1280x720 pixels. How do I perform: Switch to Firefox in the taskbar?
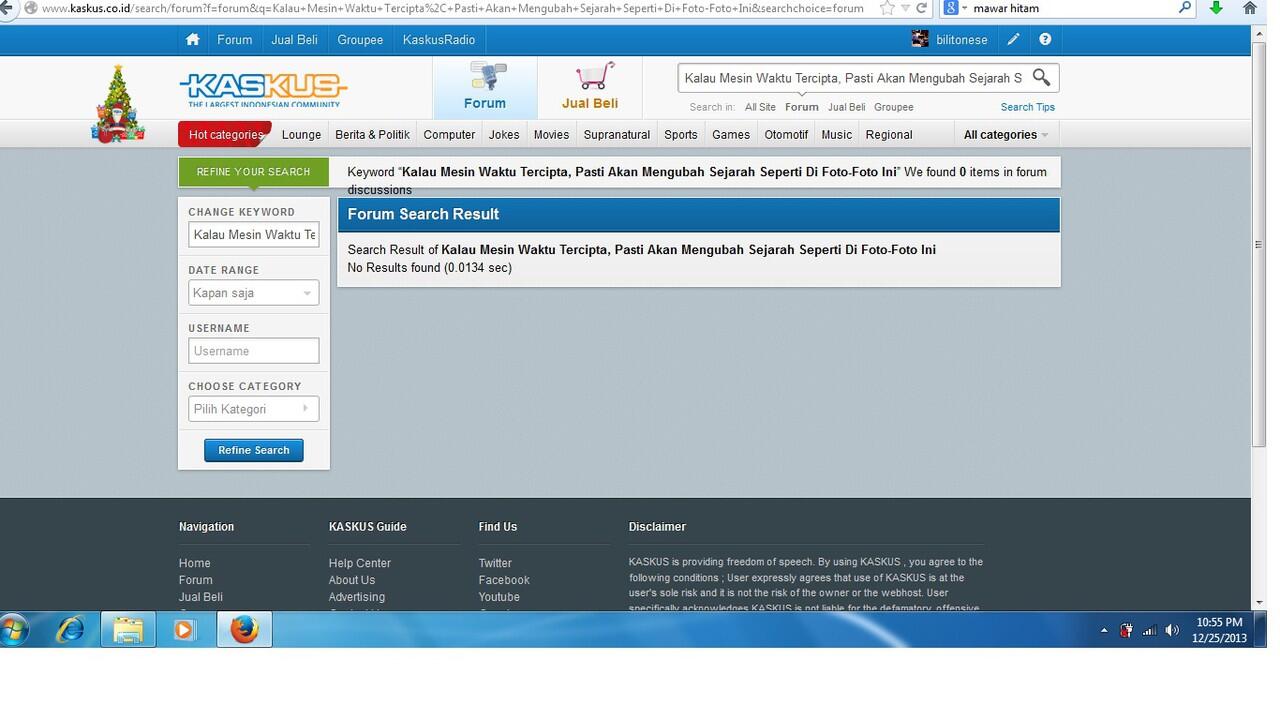tap(244, 630)
